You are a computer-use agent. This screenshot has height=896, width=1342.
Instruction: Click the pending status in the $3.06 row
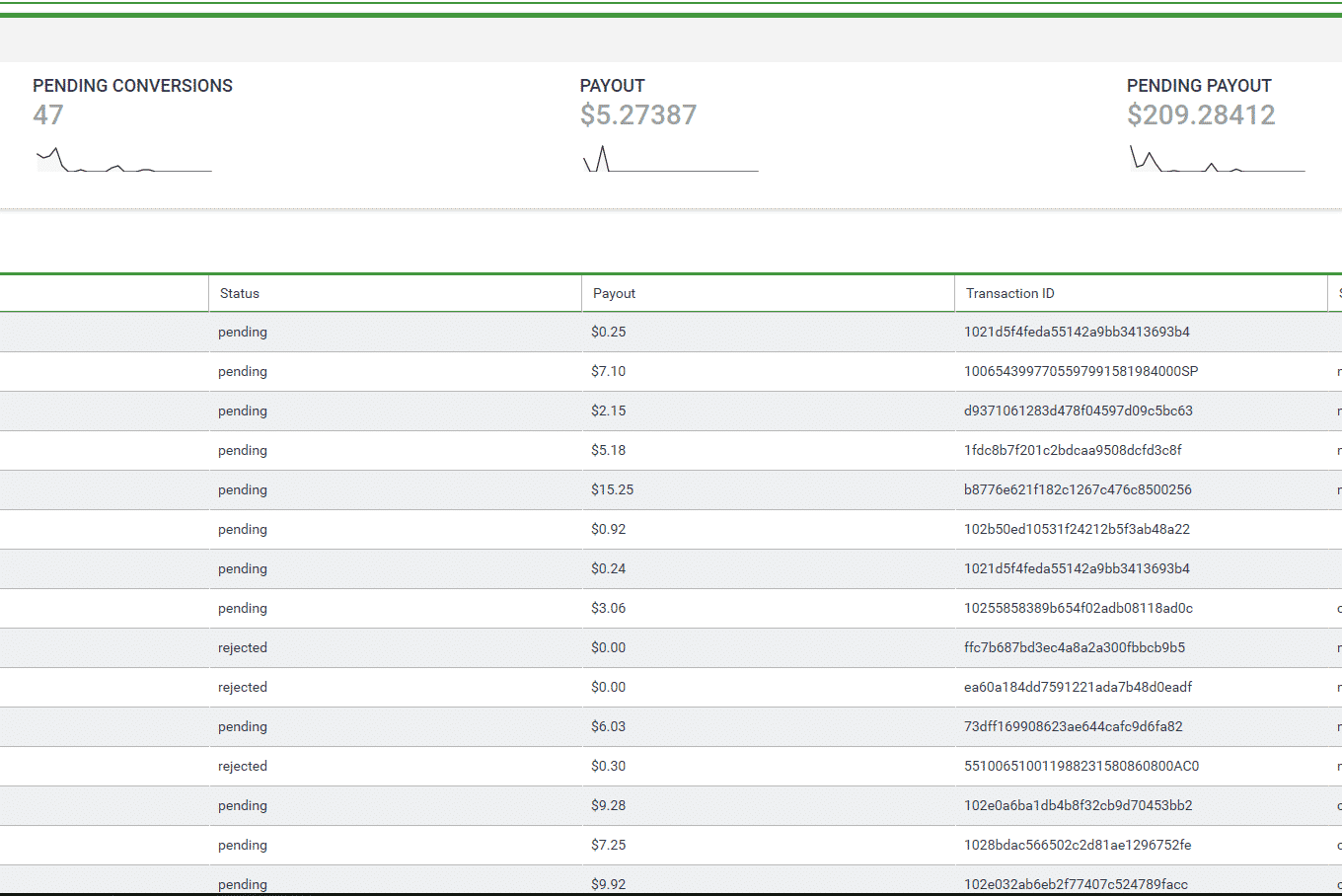pyautogui.click(x=243, y=609)
